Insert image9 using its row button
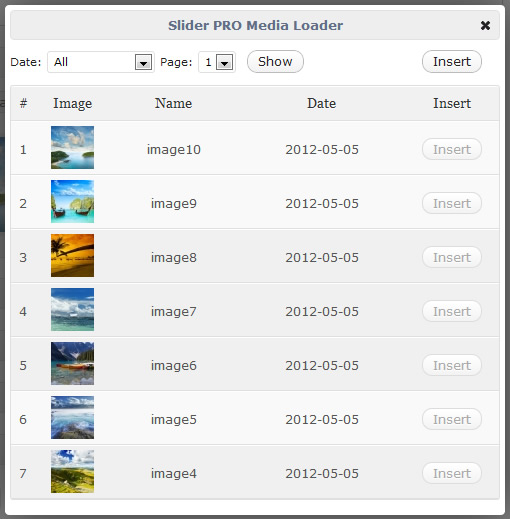 click(x=452, y=203)
